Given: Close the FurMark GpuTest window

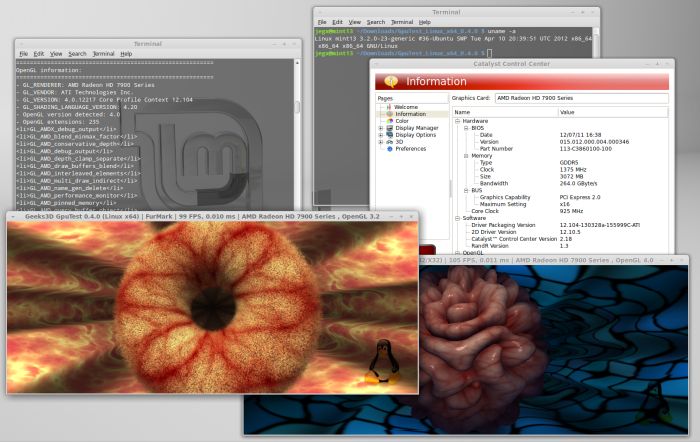Looking at the screenshot, I should 411,217.
